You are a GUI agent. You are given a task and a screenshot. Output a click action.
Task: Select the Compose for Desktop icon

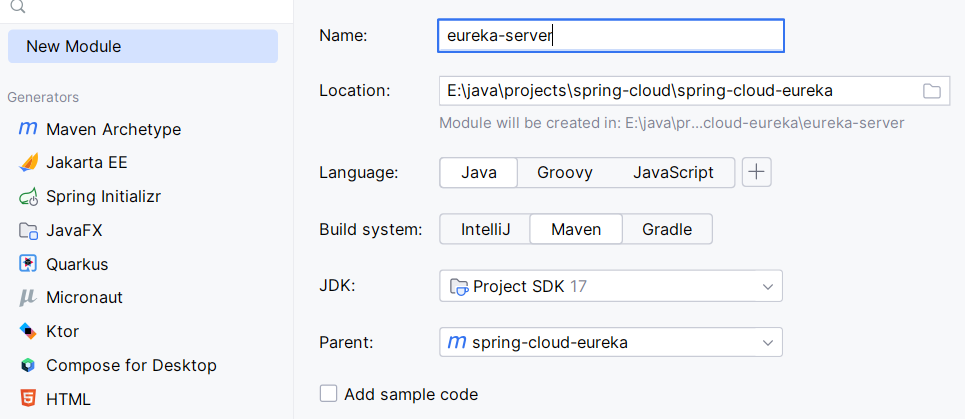28,365
